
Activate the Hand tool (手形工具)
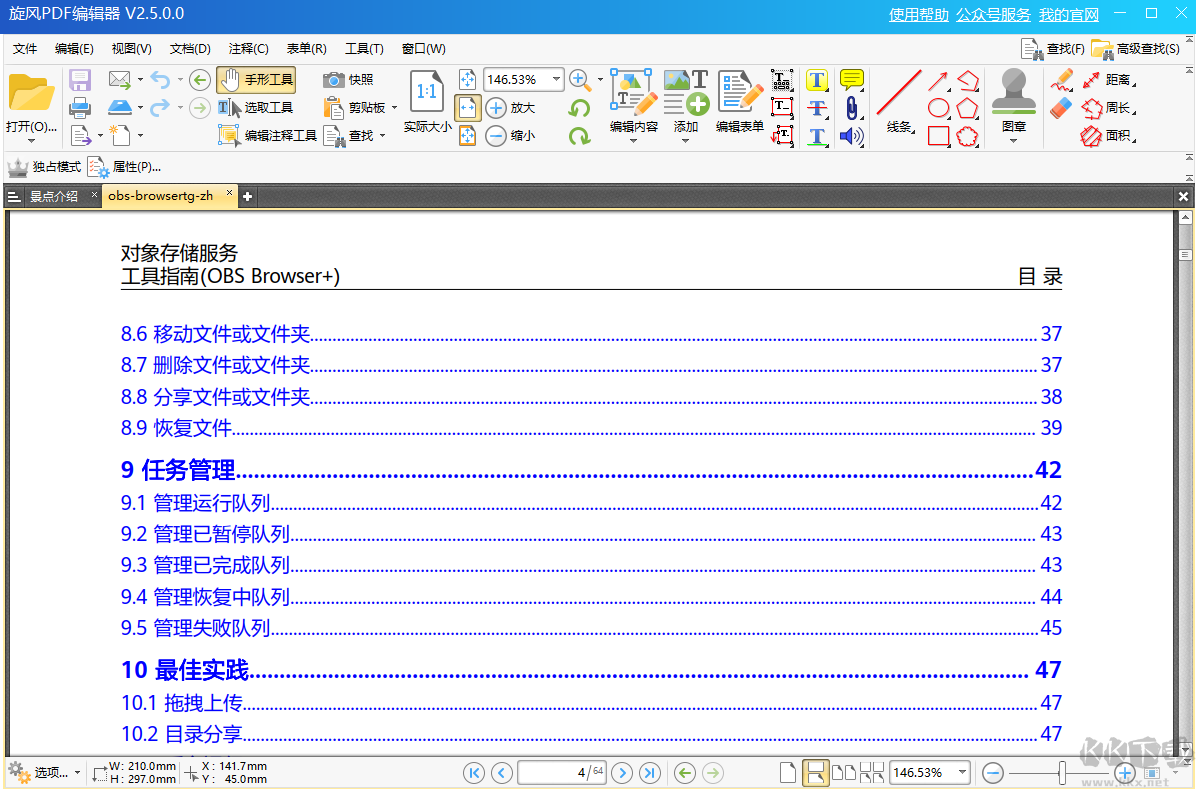[x=256, y=80]
